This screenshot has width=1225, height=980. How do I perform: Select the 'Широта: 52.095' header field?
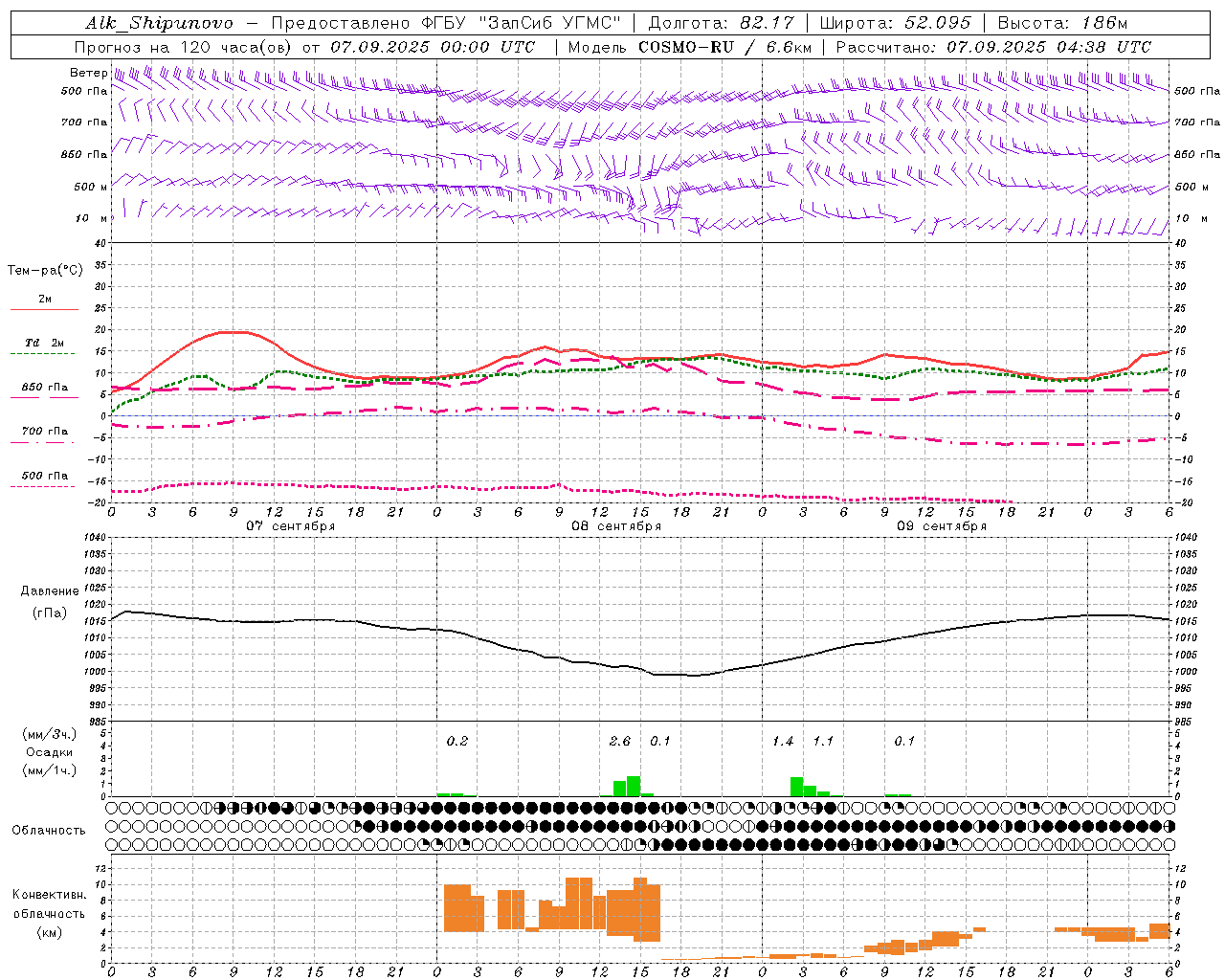click(x=896, y=23)
